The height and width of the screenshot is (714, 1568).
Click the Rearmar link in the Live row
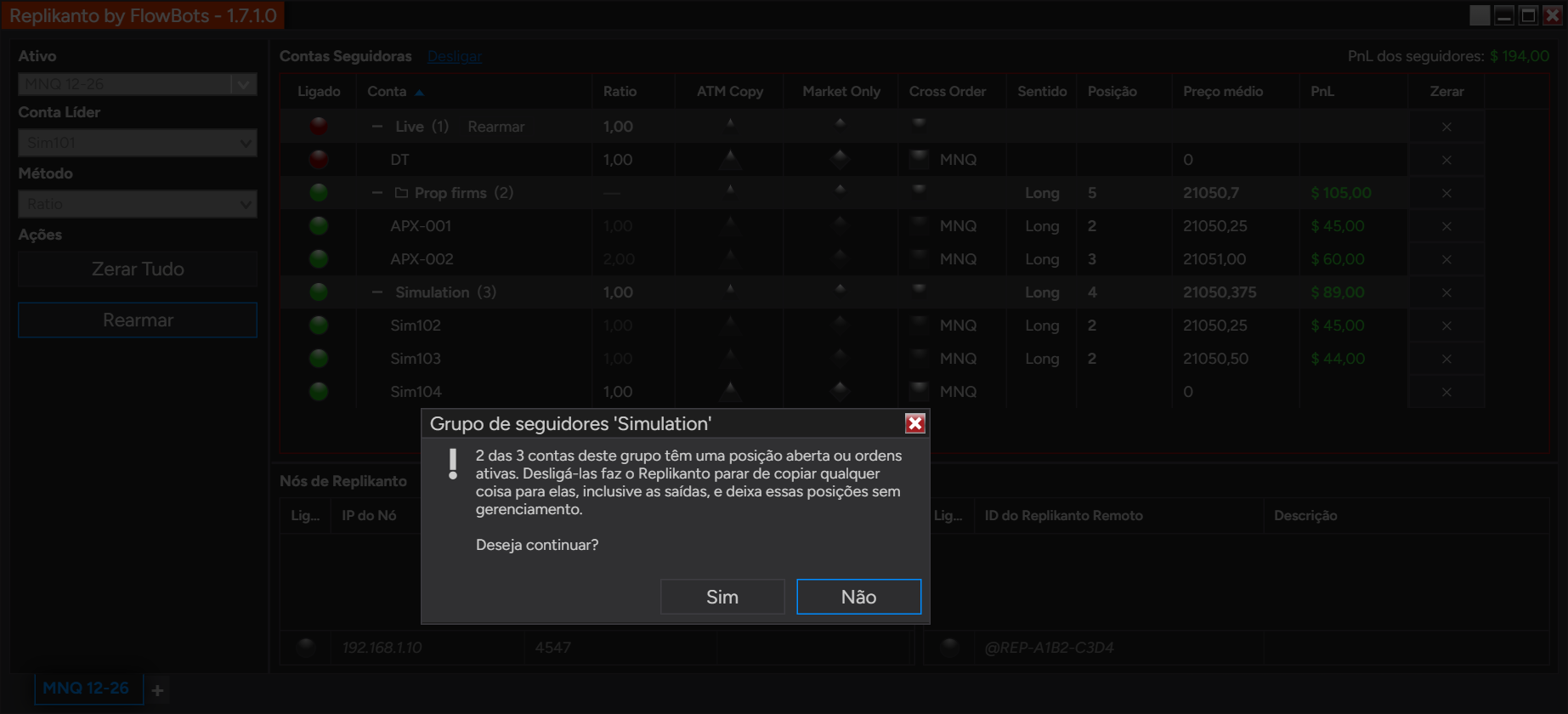click(x=496, y=127)
